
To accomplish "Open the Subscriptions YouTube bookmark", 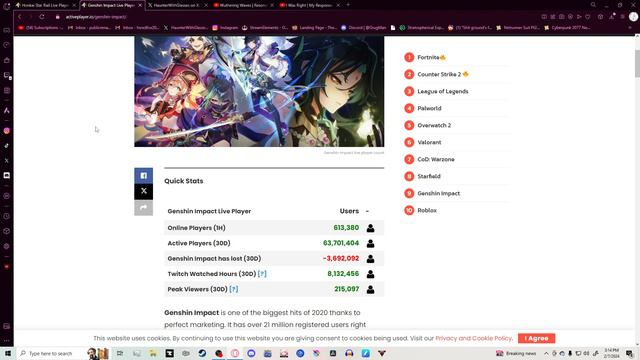I will click(40, 28).
